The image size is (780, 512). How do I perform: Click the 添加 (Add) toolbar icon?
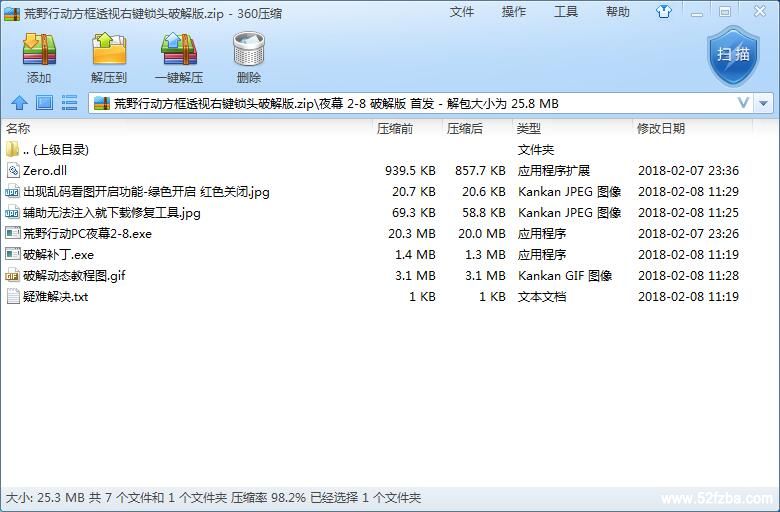[x=39, y=50]
